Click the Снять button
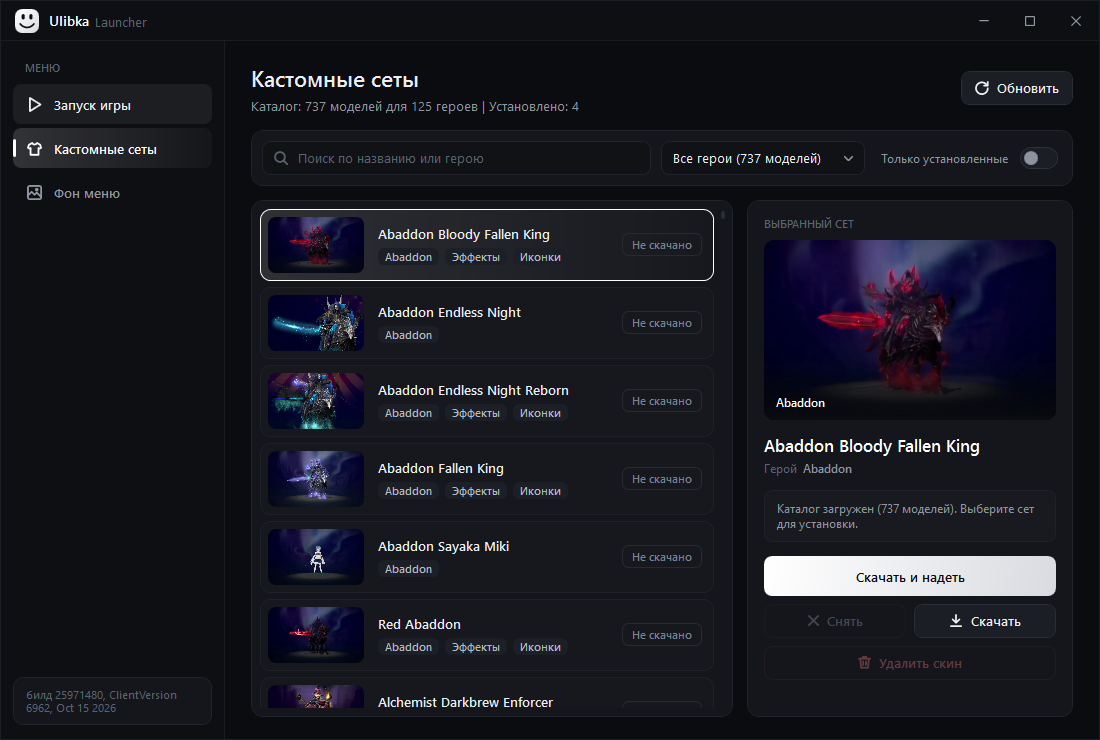Viewport: 1100px width, 740px height. point(834,621)
